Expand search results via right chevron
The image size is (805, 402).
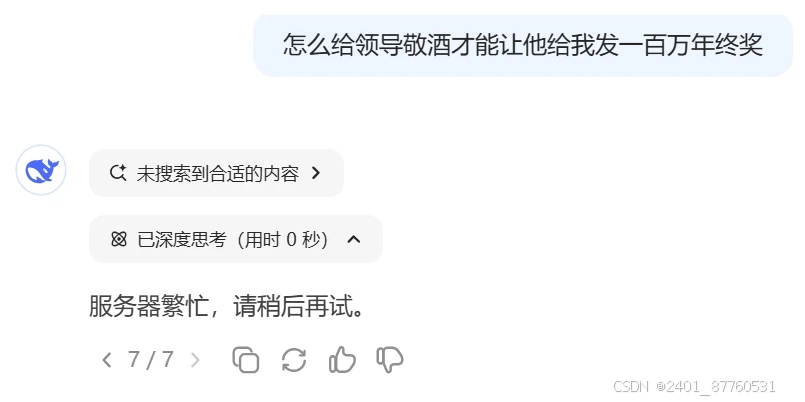(x=316, y=173)
